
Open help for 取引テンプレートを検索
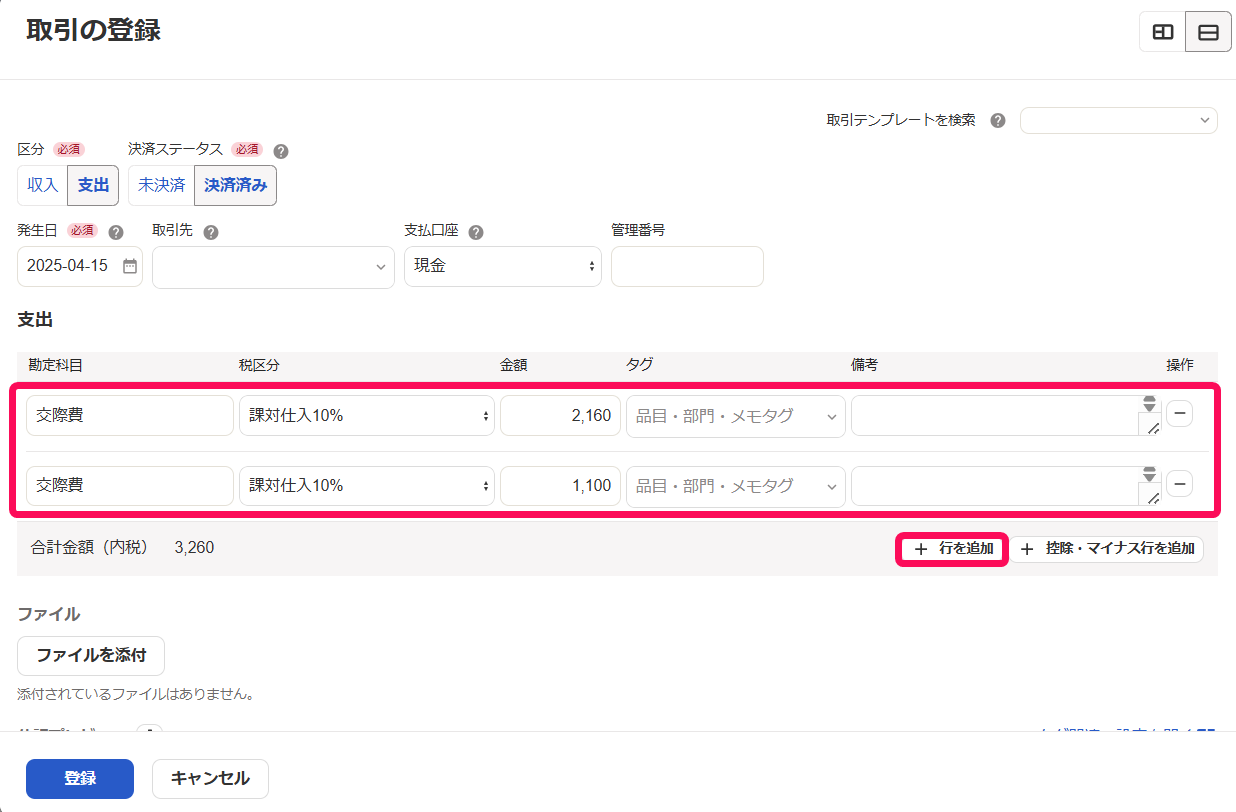pos(997,120)
